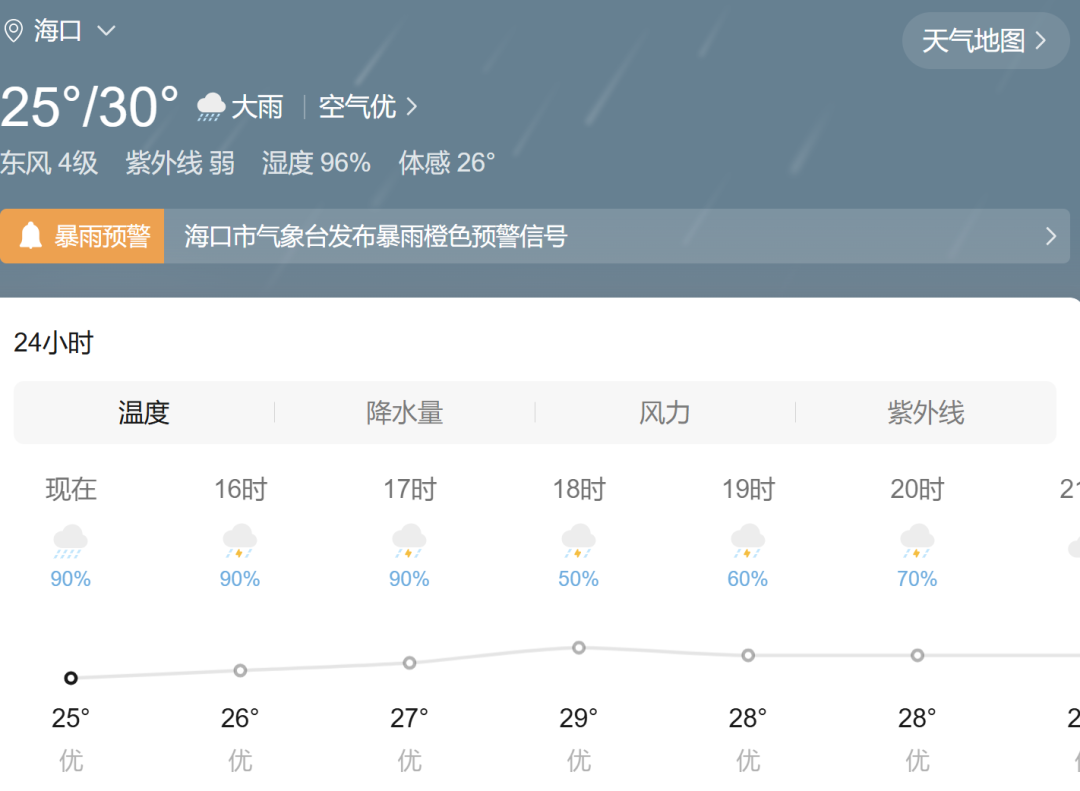Select the 现在 temperature point on chart
The height and width of the screenshot is (791, 1080).
click(x=70, y=678)
